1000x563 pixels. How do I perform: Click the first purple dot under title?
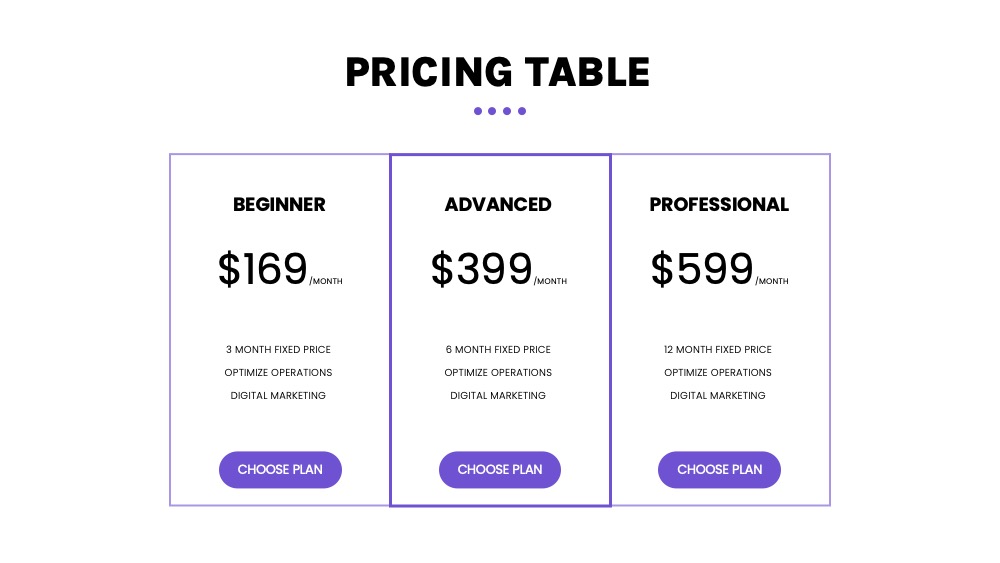(x=478, y=111)
